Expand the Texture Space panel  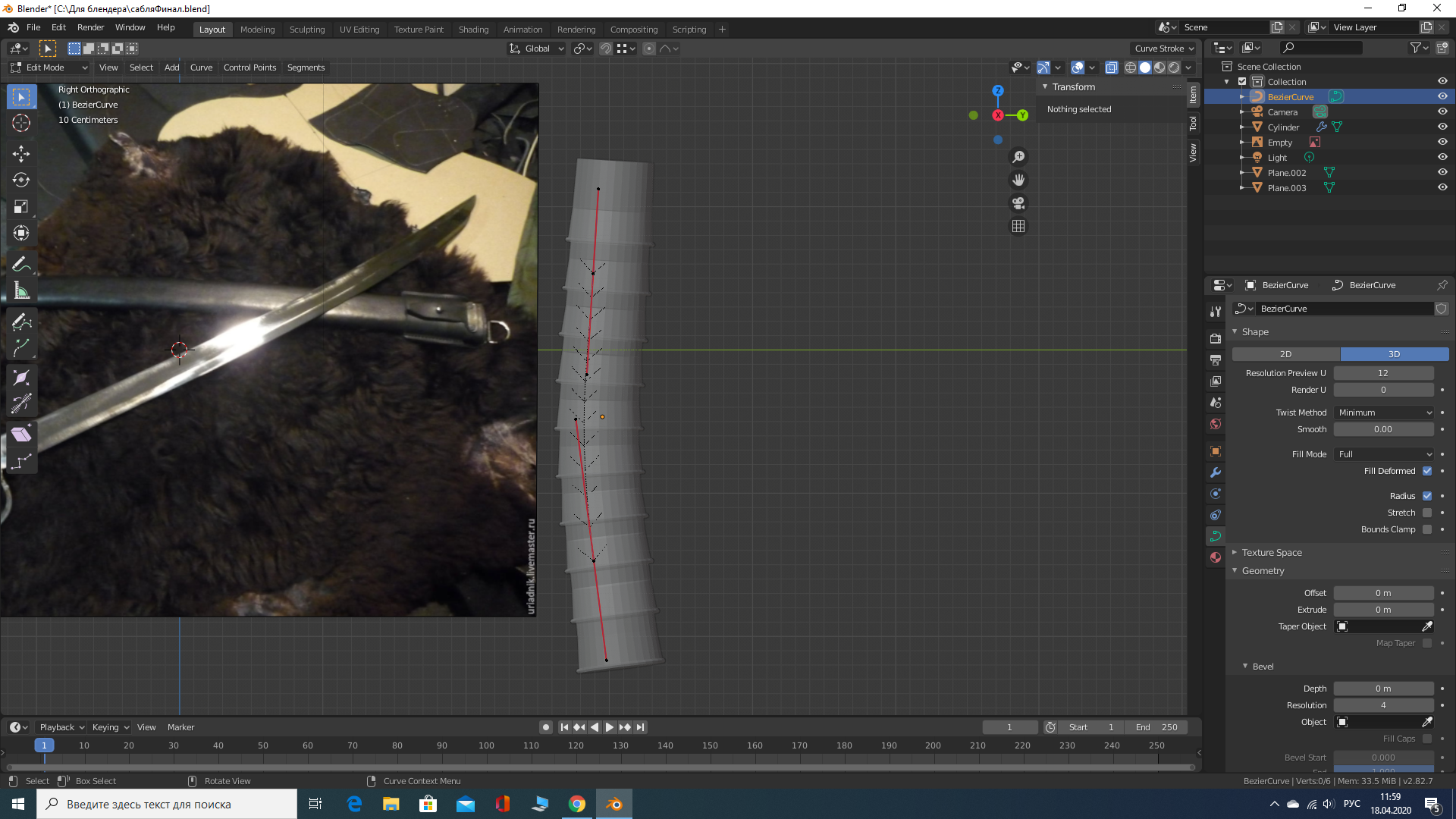(1272, 553)
